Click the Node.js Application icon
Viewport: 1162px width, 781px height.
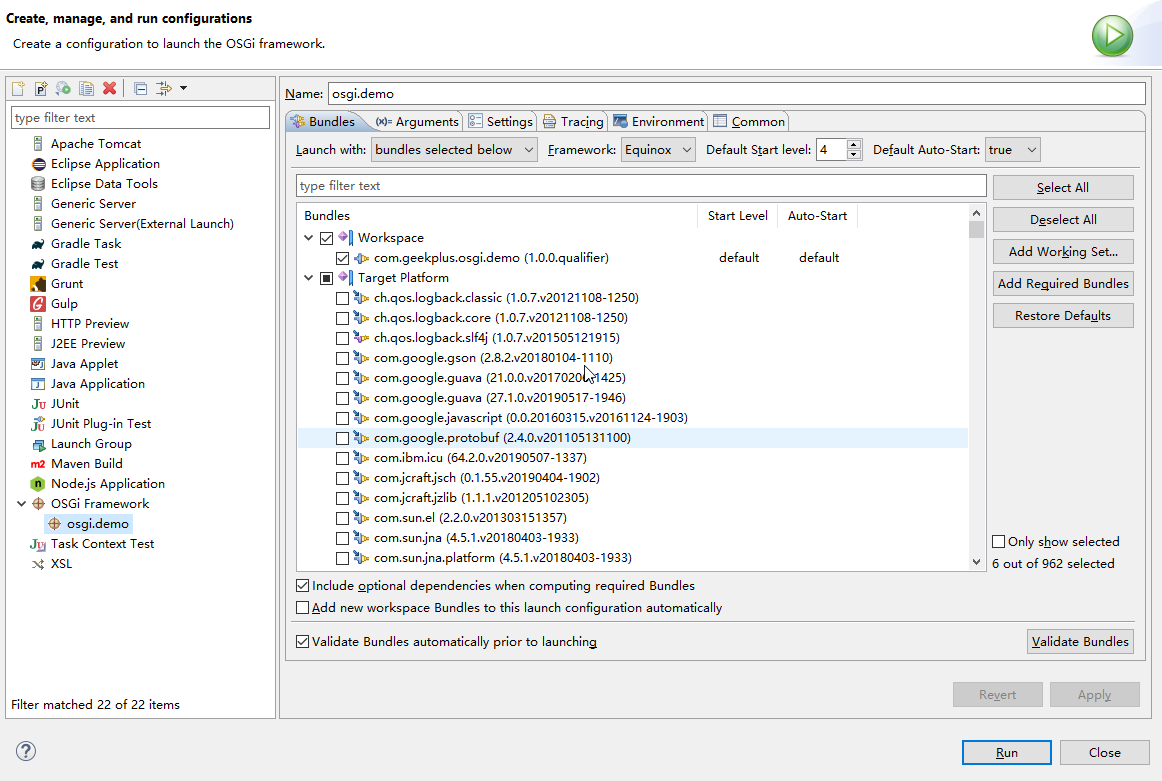coord(38,484)
